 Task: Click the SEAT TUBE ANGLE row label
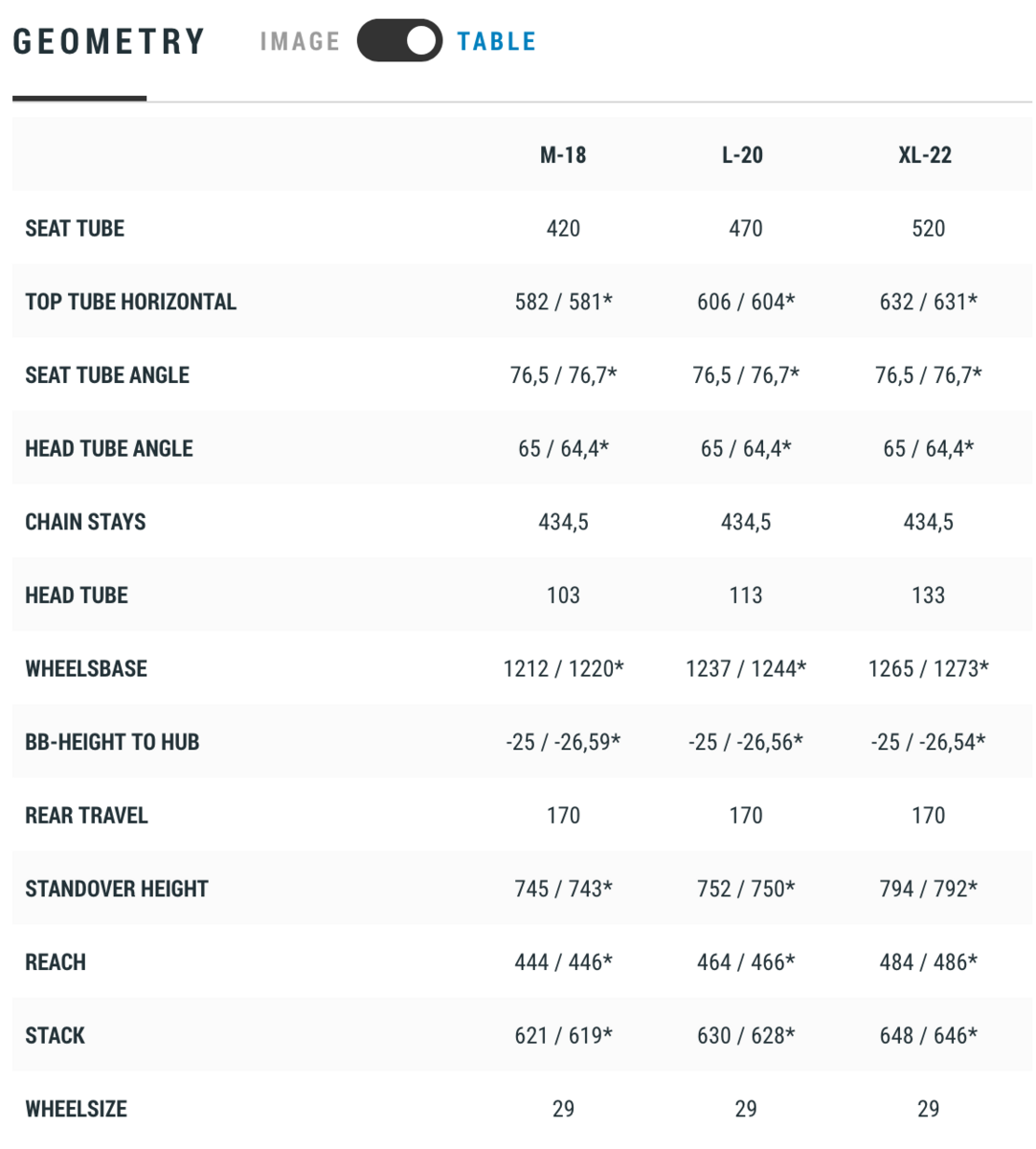point(107,375)
